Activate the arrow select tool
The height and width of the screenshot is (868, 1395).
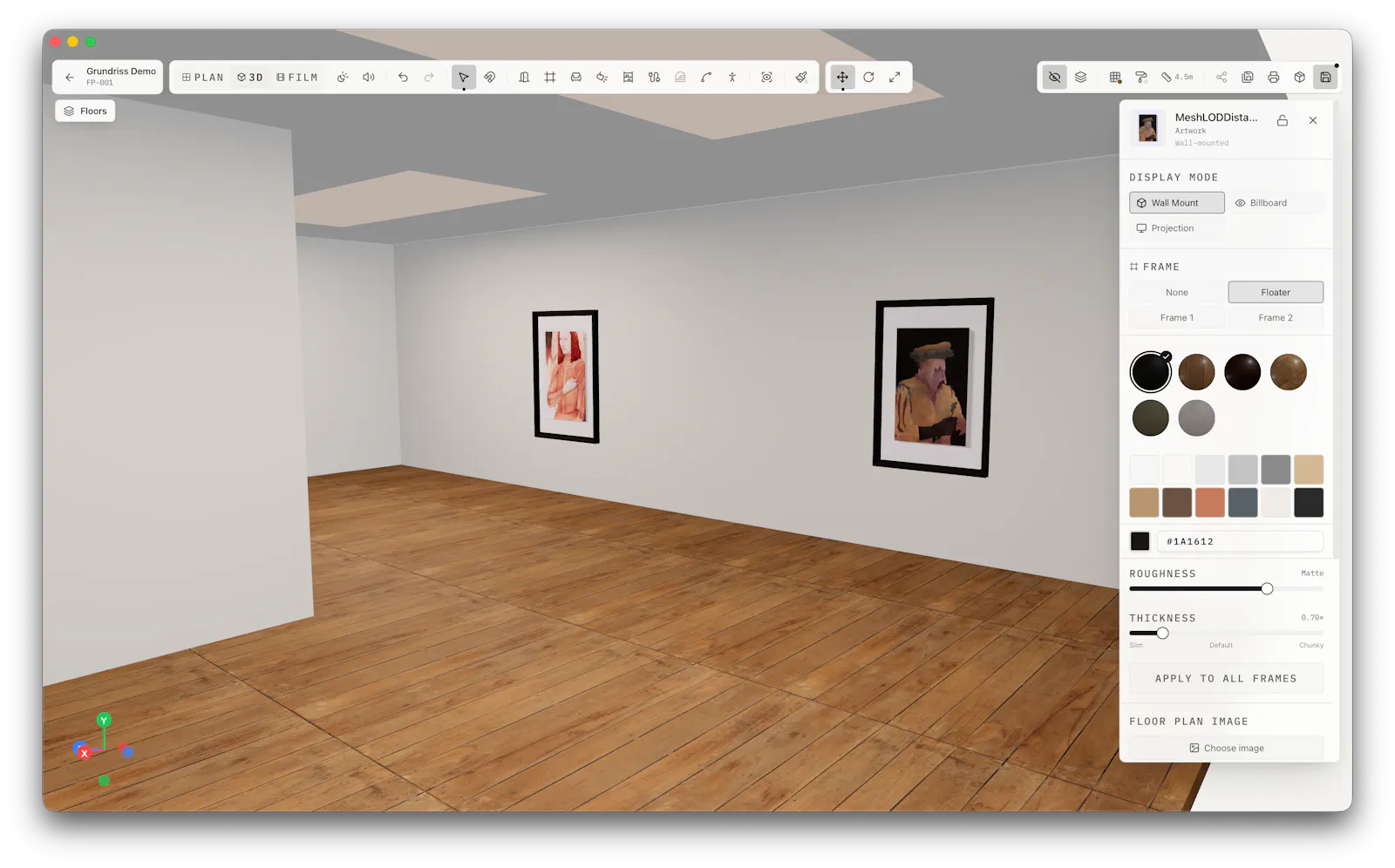pos(464,78)
